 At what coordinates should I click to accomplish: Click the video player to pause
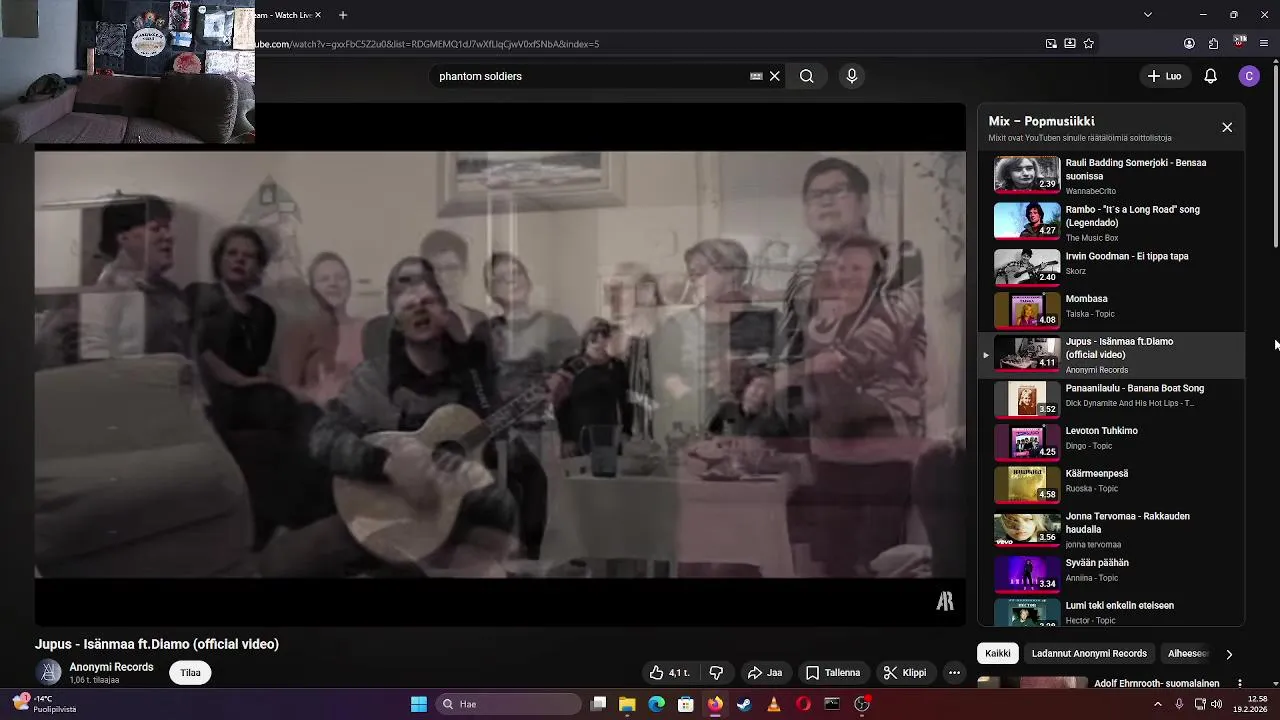point(500,365)
